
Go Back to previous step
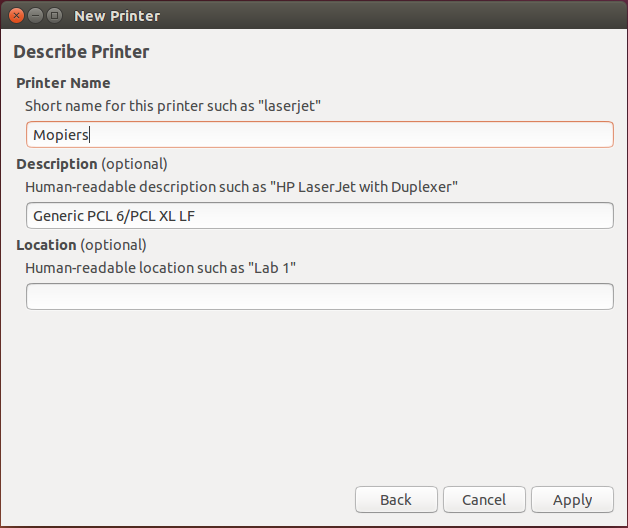point(396,500)
